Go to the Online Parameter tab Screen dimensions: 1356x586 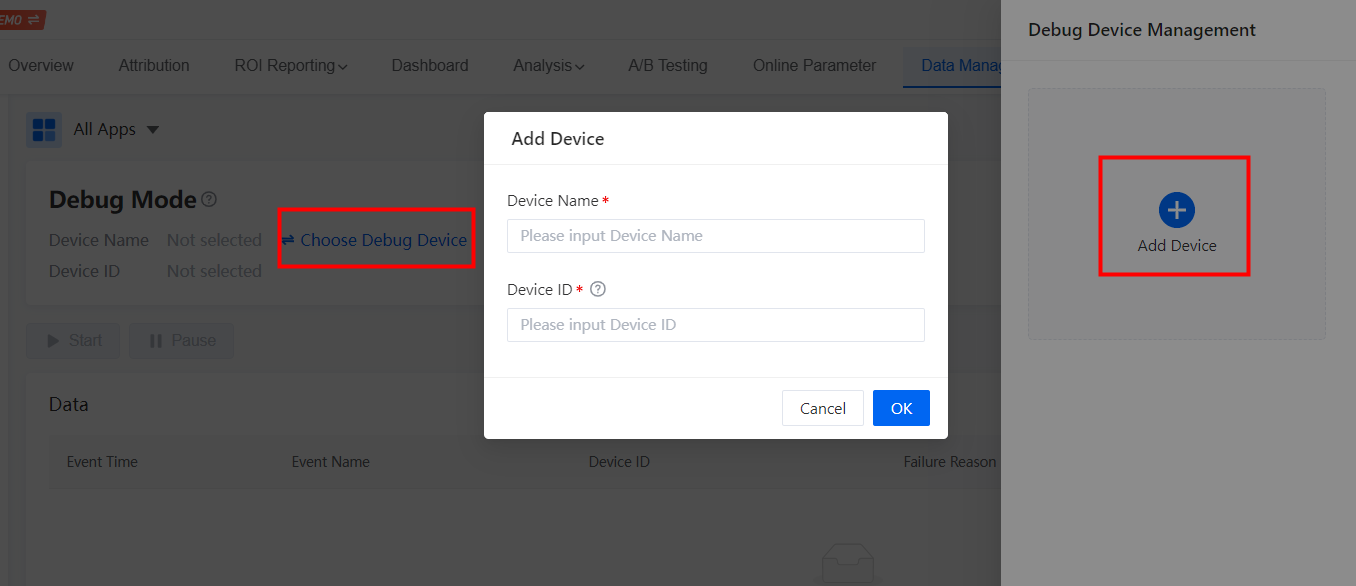(x=814, y=65)
